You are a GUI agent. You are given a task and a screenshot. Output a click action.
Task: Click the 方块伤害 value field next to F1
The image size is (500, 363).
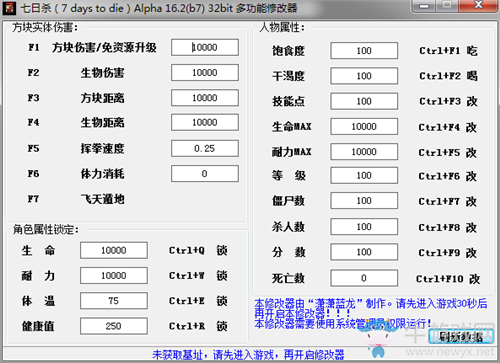pyautogui.click(x=205, y=47)
